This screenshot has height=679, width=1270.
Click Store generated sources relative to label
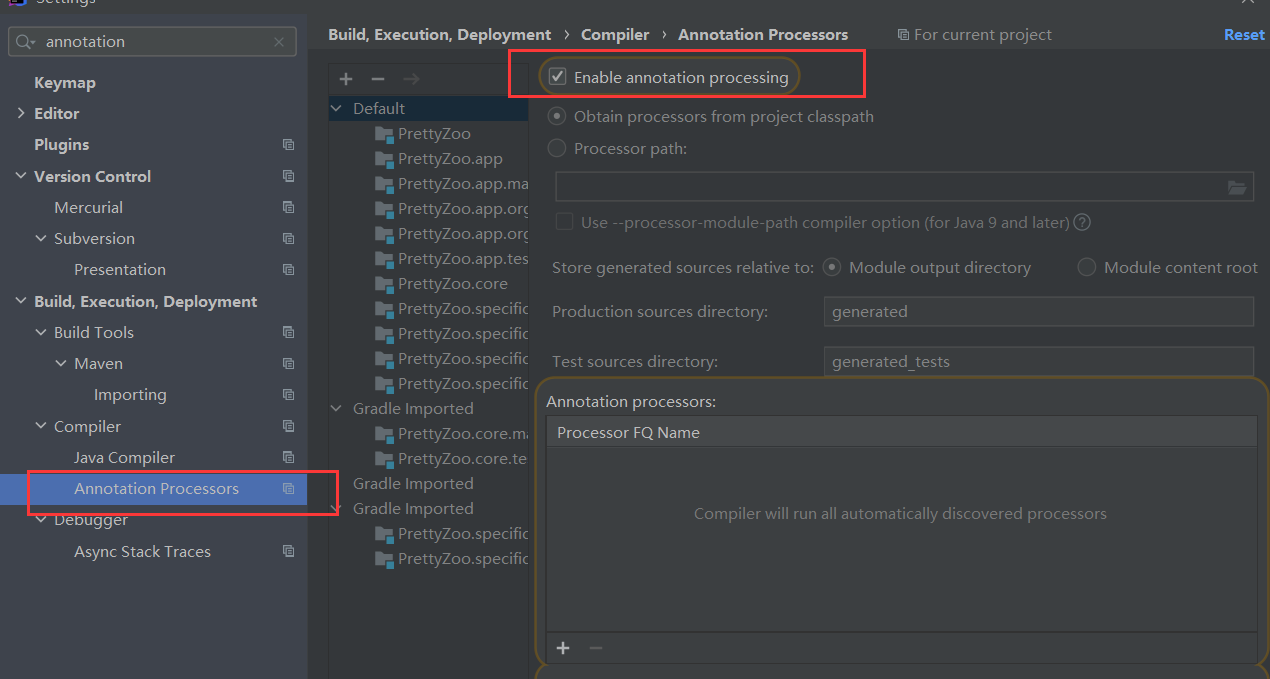[683, 268]
